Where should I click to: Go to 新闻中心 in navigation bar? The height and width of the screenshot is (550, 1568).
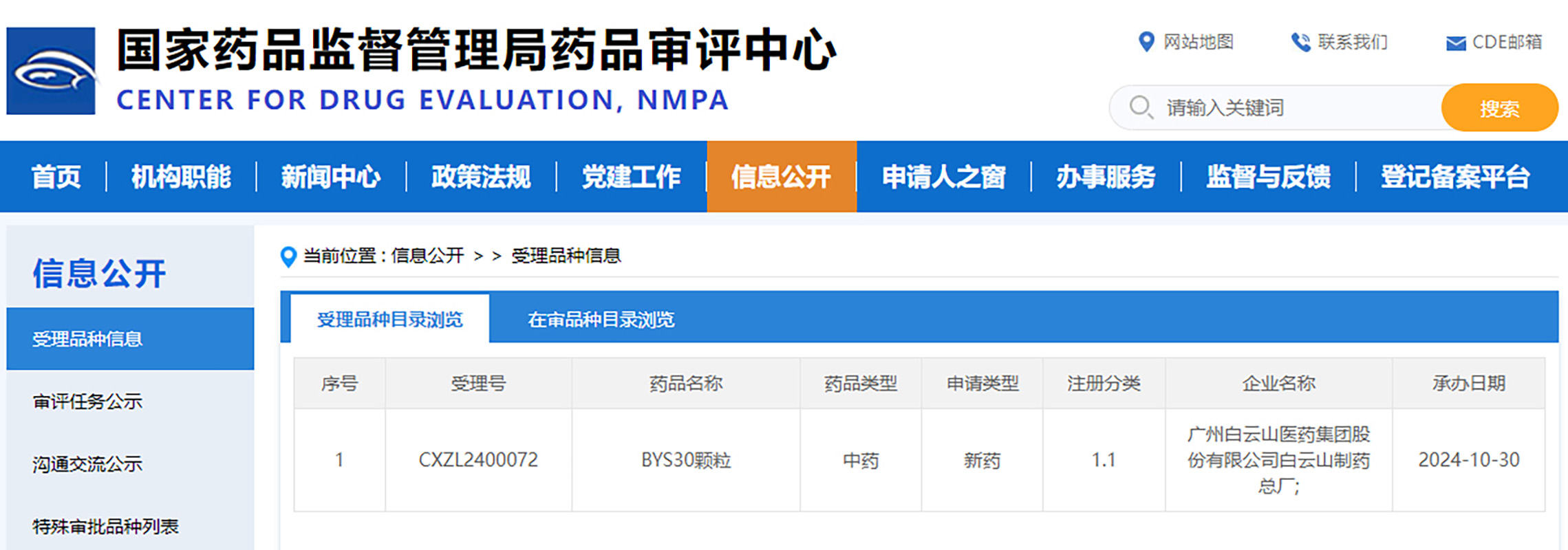click(331, 177)
